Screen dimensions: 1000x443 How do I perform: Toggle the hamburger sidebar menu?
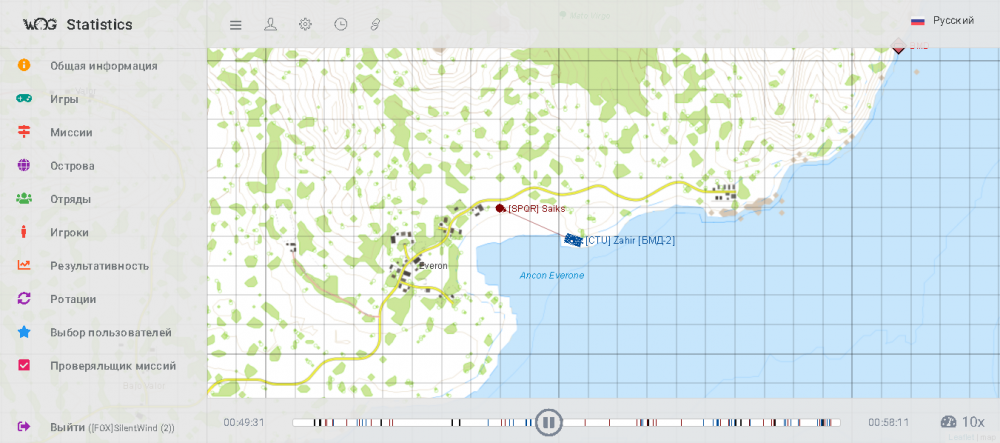[236, 25]
